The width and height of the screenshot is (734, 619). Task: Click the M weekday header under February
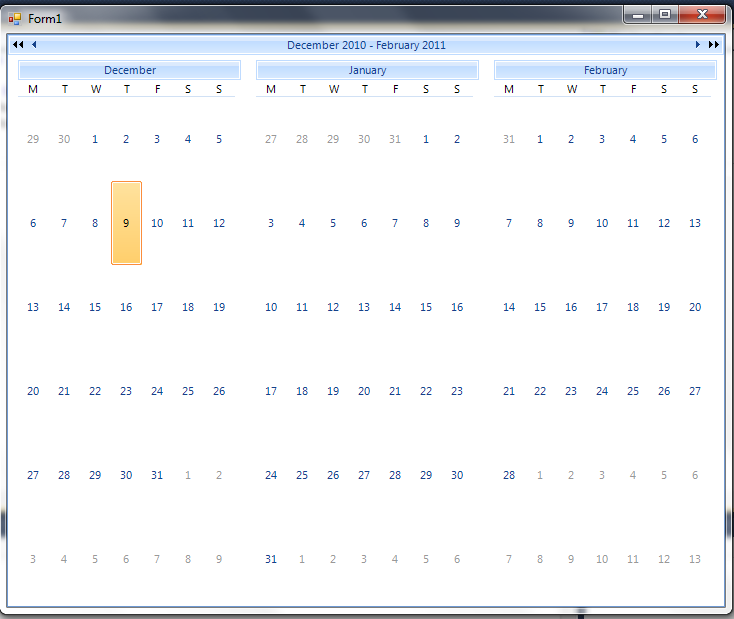(x=509, y=89)
